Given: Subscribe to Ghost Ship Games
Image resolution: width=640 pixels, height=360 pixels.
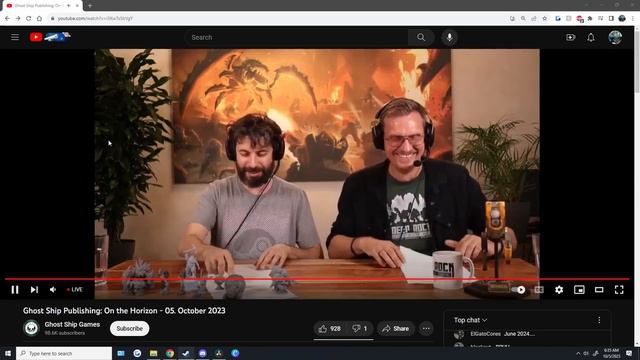Looking at the screenshot, I should [x=129, y=328].
